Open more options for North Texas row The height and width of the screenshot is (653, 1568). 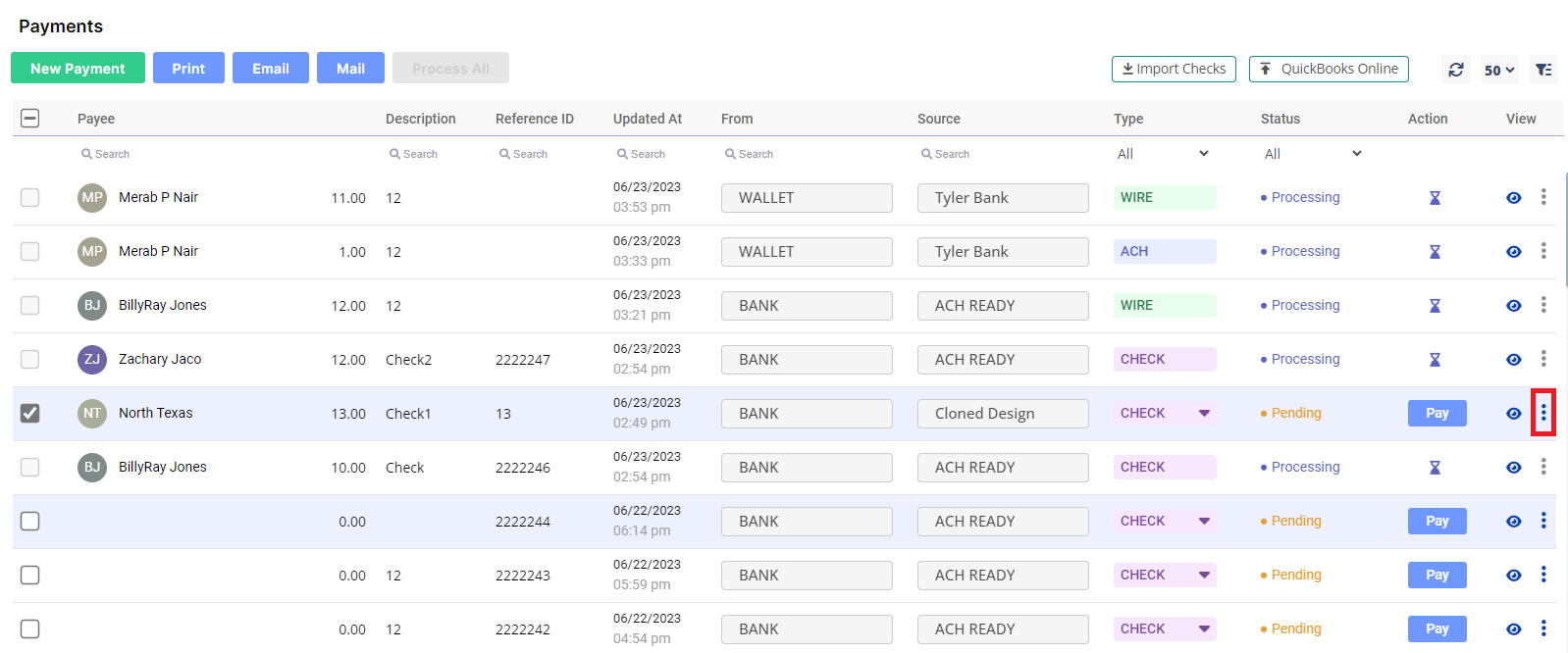[1543, 413]
